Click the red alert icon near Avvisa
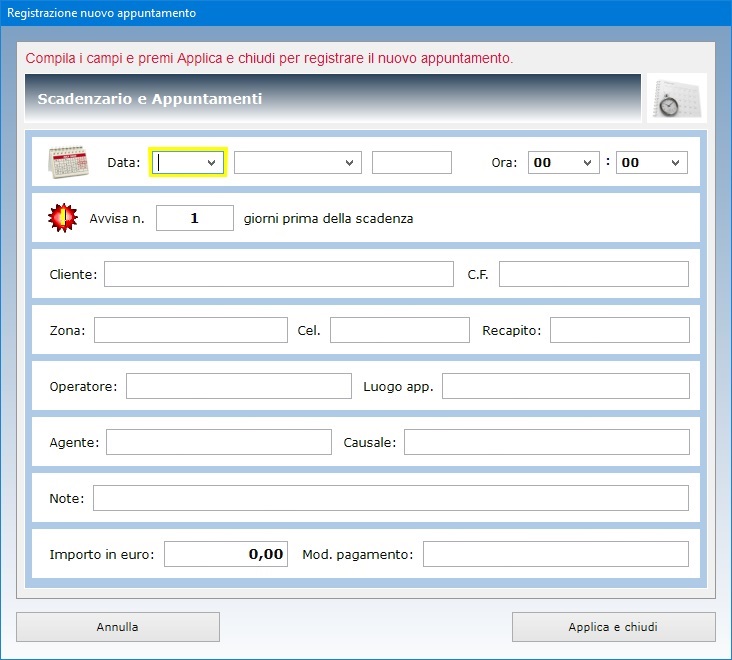 click(x=63, y=218)
